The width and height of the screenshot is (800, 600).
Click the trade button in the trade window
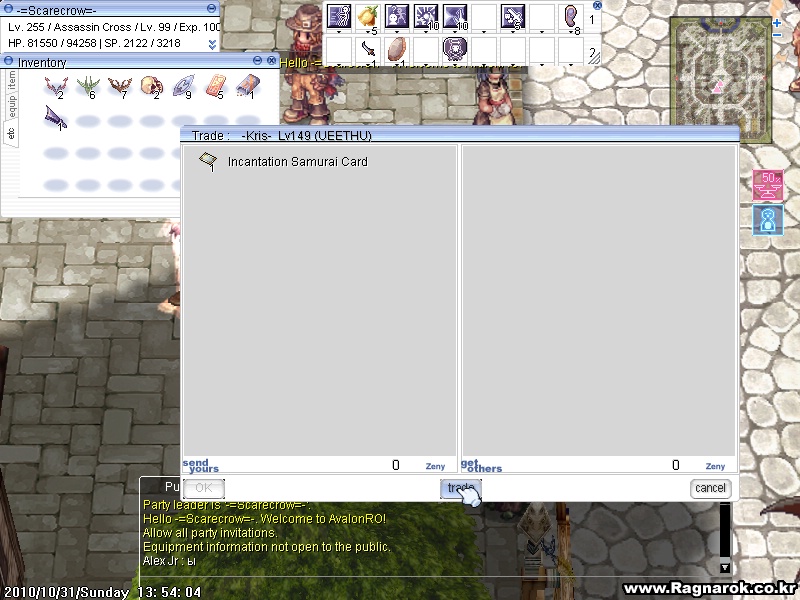[x=460, y=488]
